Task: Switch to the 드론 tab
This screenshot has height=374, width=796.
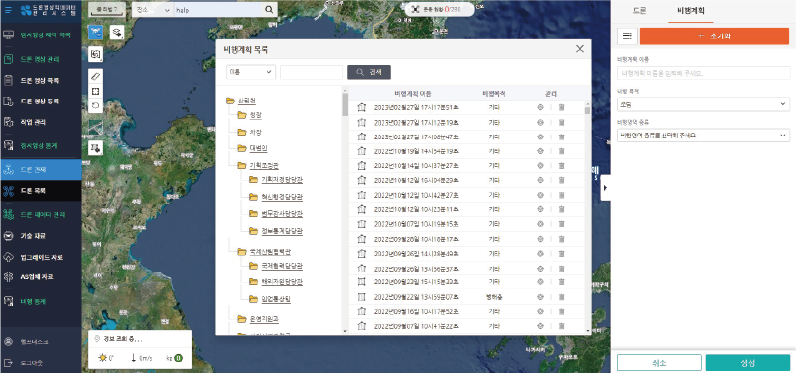Action: tap(640, 11)
